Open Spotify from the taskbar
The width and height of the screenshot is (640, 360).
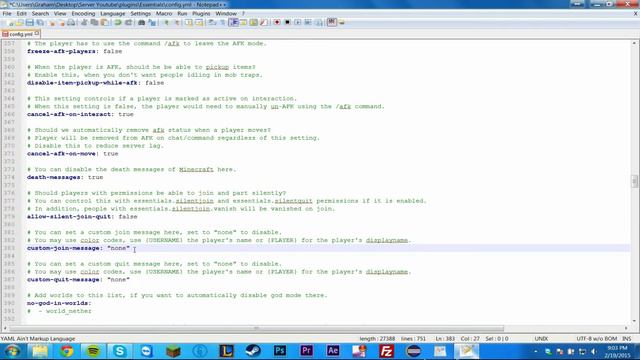click(x=93, y=351)
